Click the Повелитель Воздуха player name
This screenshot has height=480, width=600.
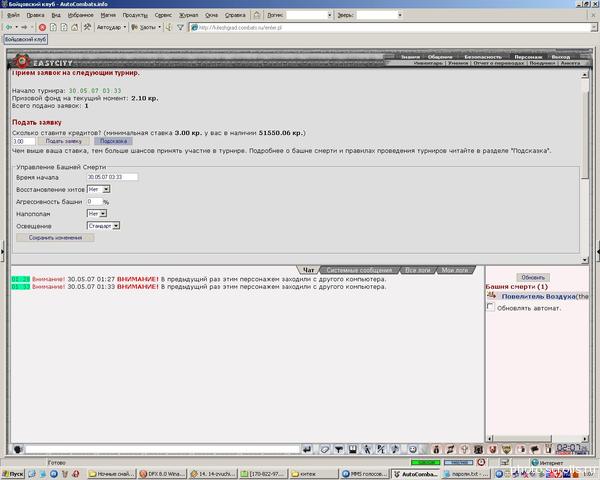click(x=538, y=296)
